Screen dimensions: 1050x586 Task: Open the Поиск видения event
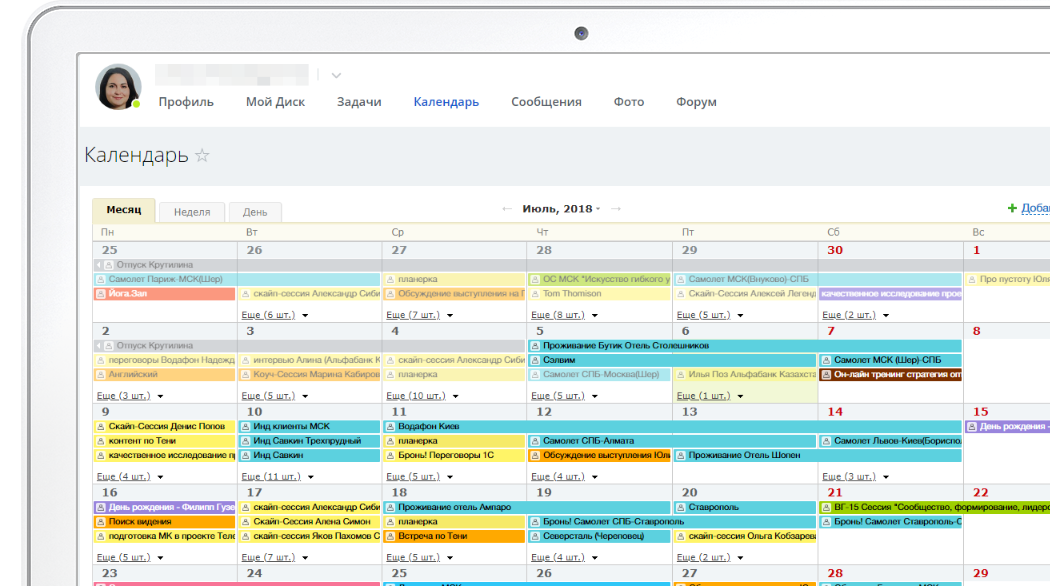tap(165, 522)
